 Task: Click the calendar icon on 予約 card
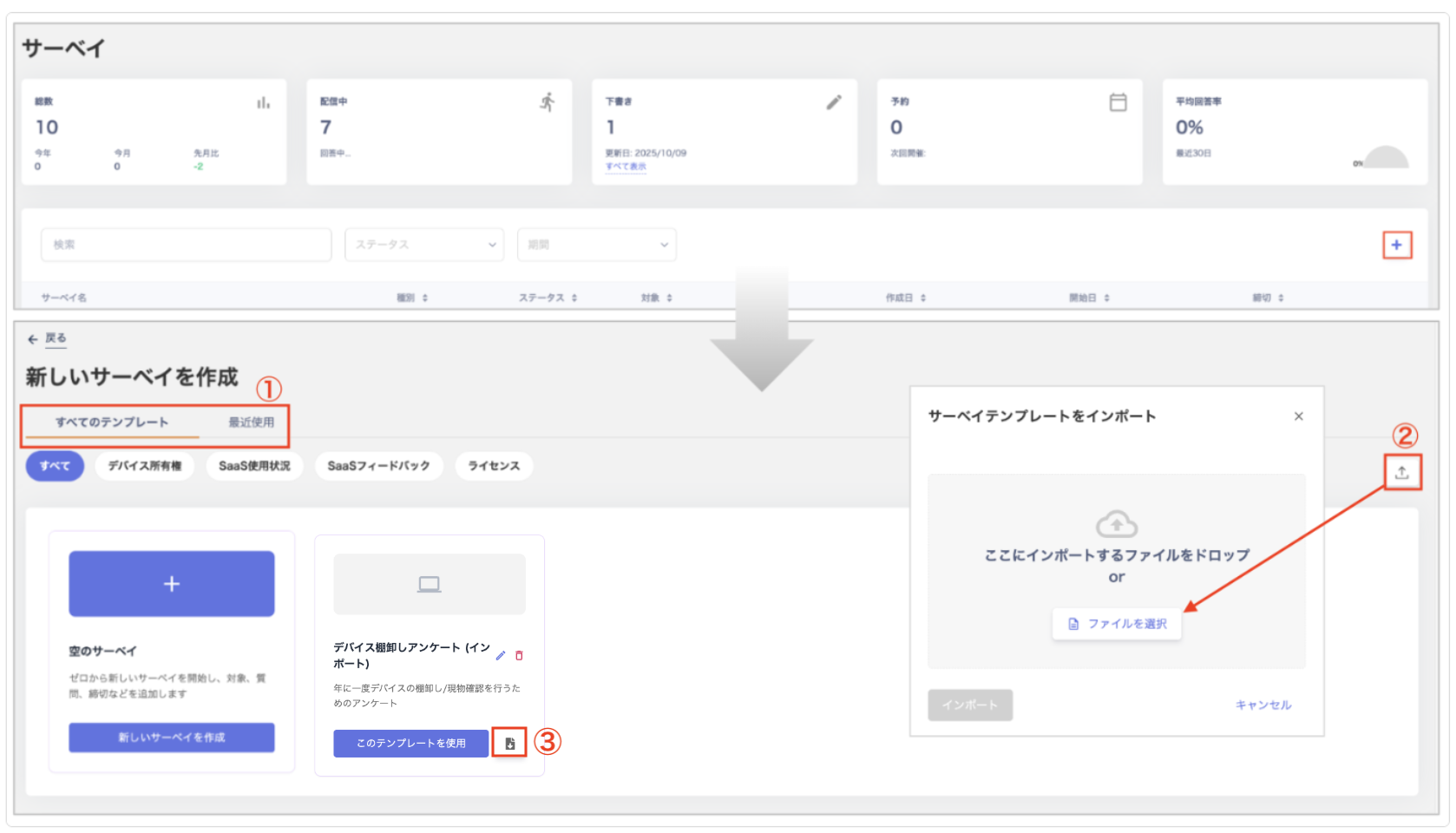tap(1118, 102)
